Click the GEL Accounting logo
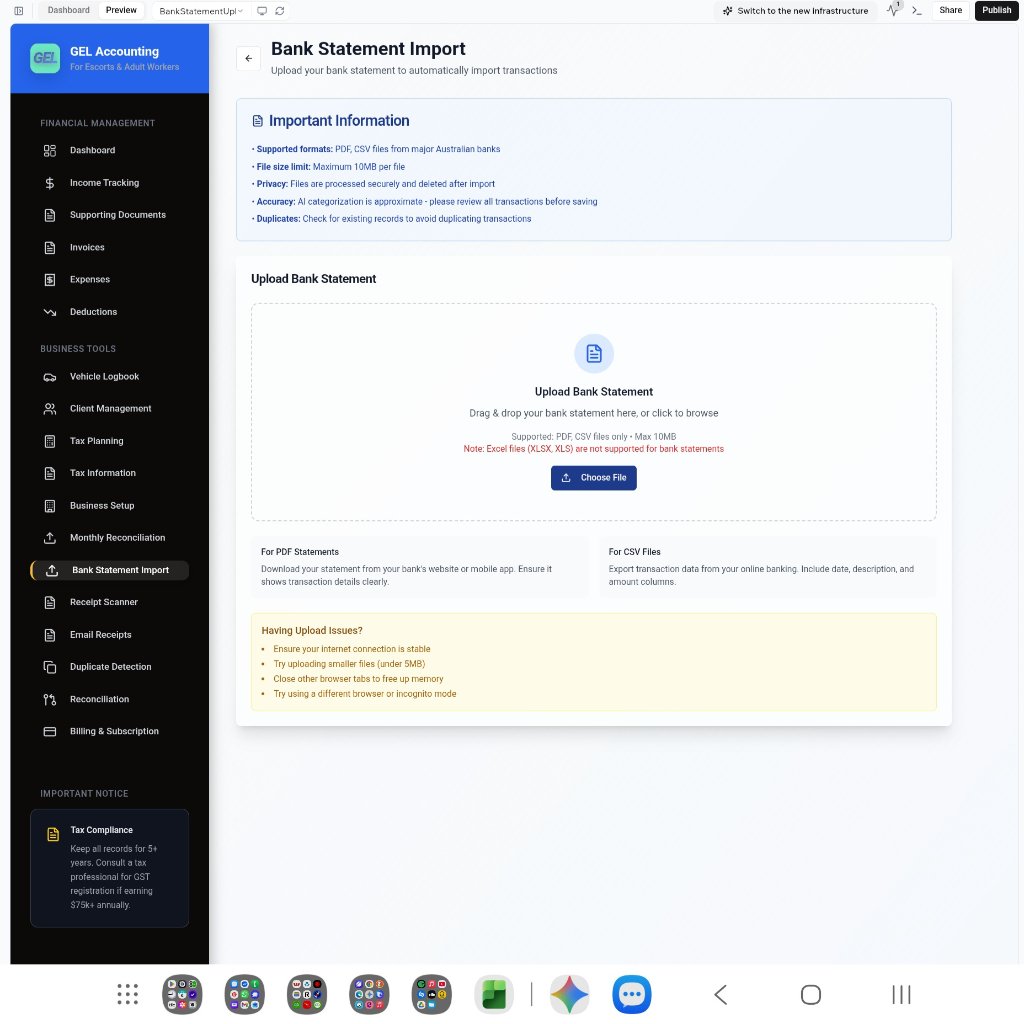1024x1024 pixels. coord(44,58)
